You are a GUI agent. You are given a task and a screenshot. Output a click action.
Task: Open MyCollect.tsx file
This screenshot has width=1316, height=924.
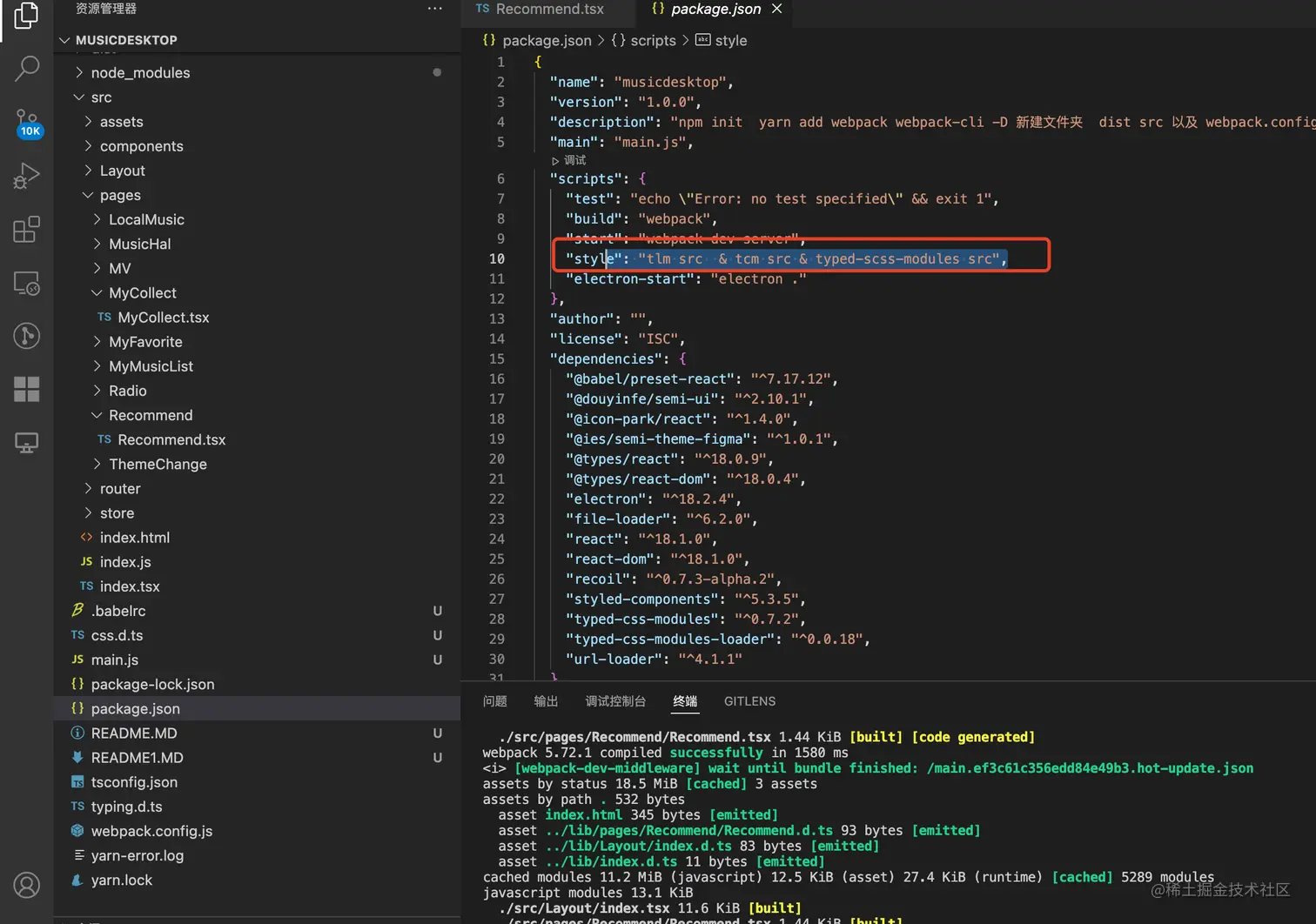click(257, 318)
